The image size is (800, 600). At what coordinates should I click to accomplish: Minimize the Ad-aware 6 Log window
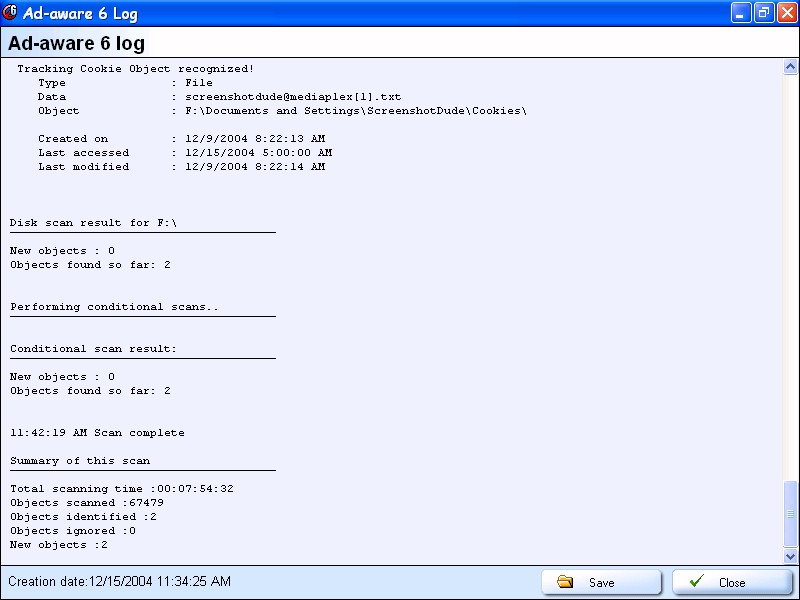741,13
